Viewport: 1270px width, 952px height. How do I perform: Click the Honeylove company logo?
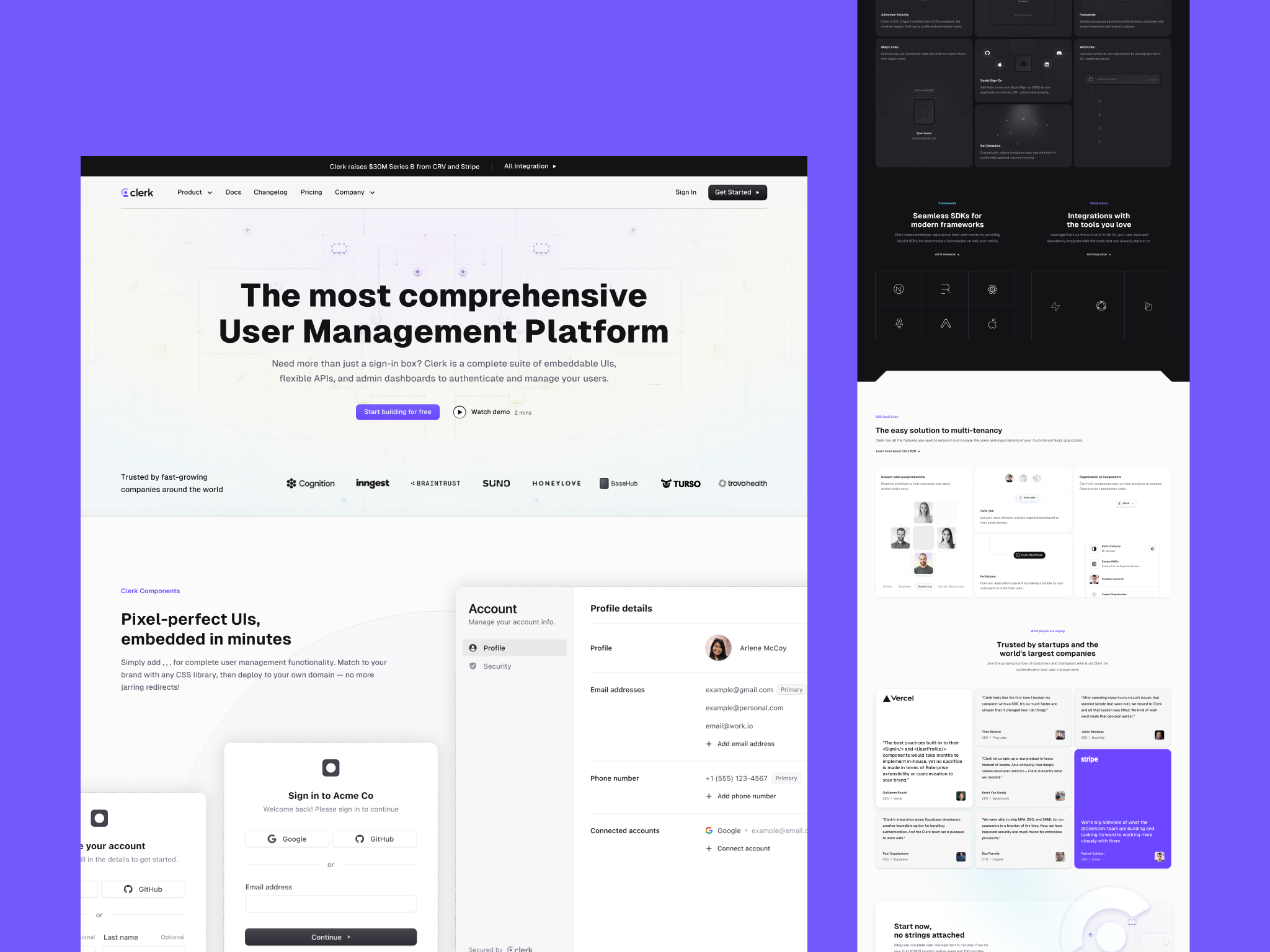[x=557, y=483]
